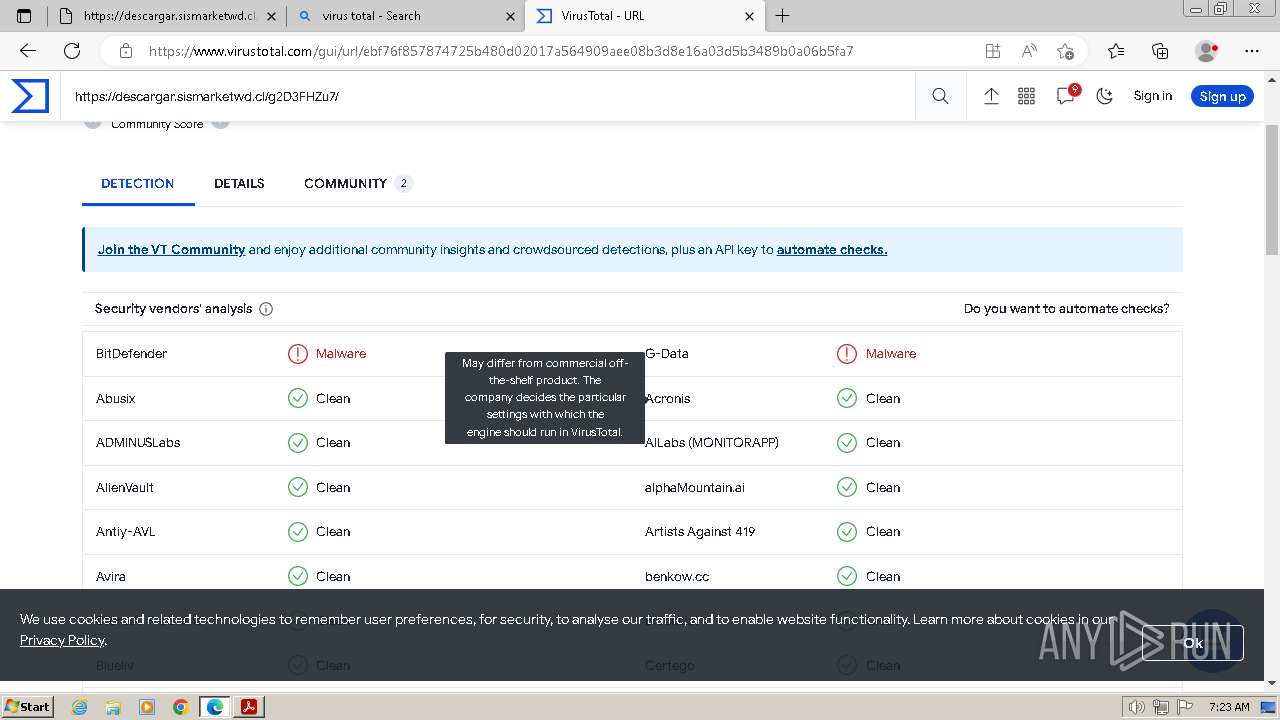Click the VirusTotal URL search field

coord(490,96)
